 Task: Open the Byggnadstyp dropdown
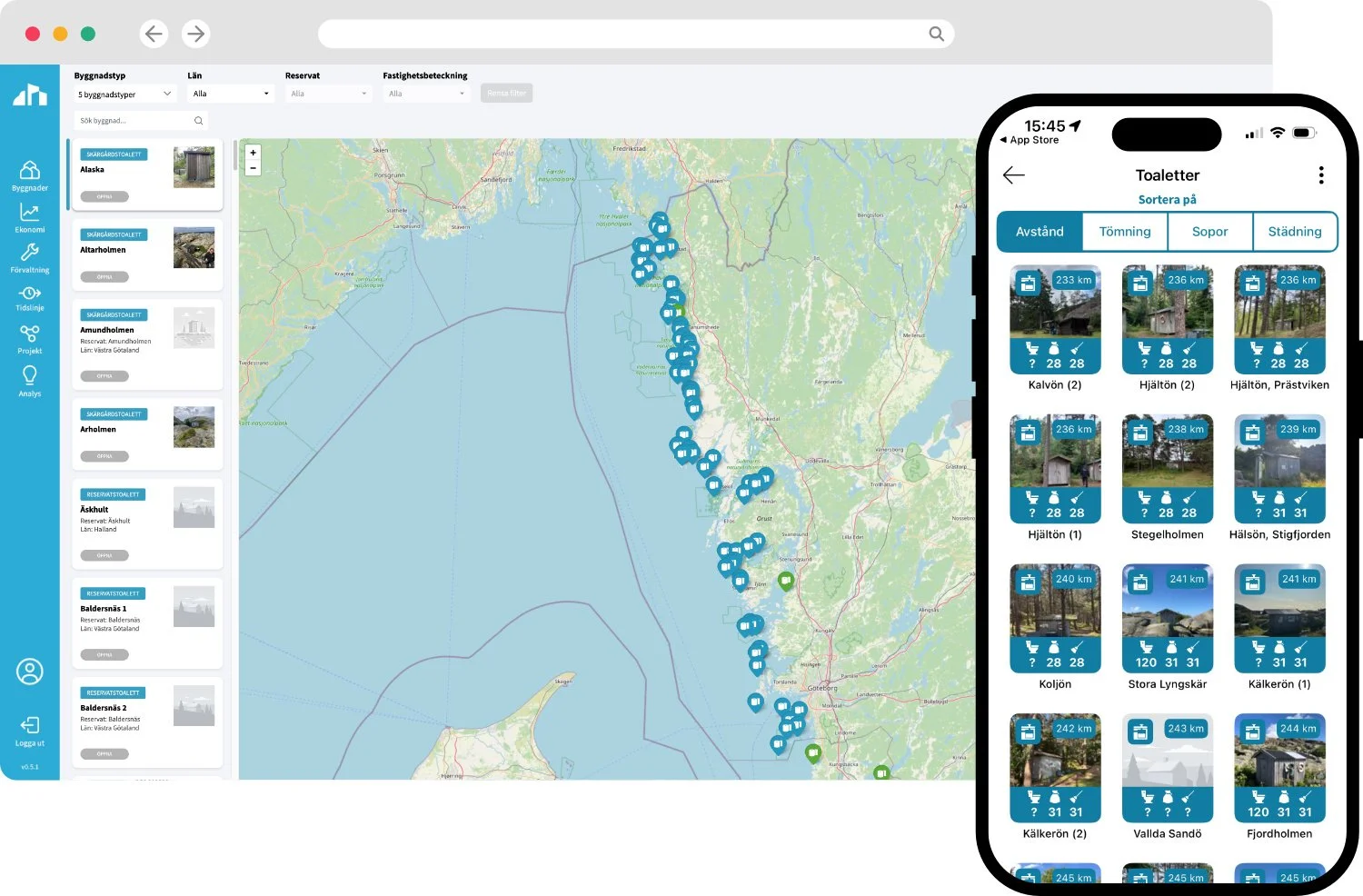pos(124,94)
